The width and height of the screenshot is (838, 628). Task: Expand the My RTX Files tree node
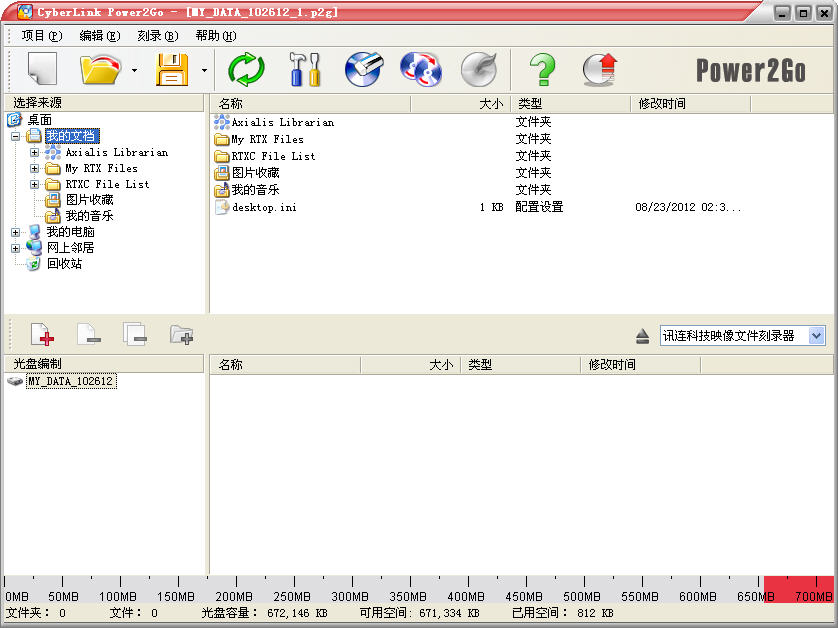[x=35, y=169]
